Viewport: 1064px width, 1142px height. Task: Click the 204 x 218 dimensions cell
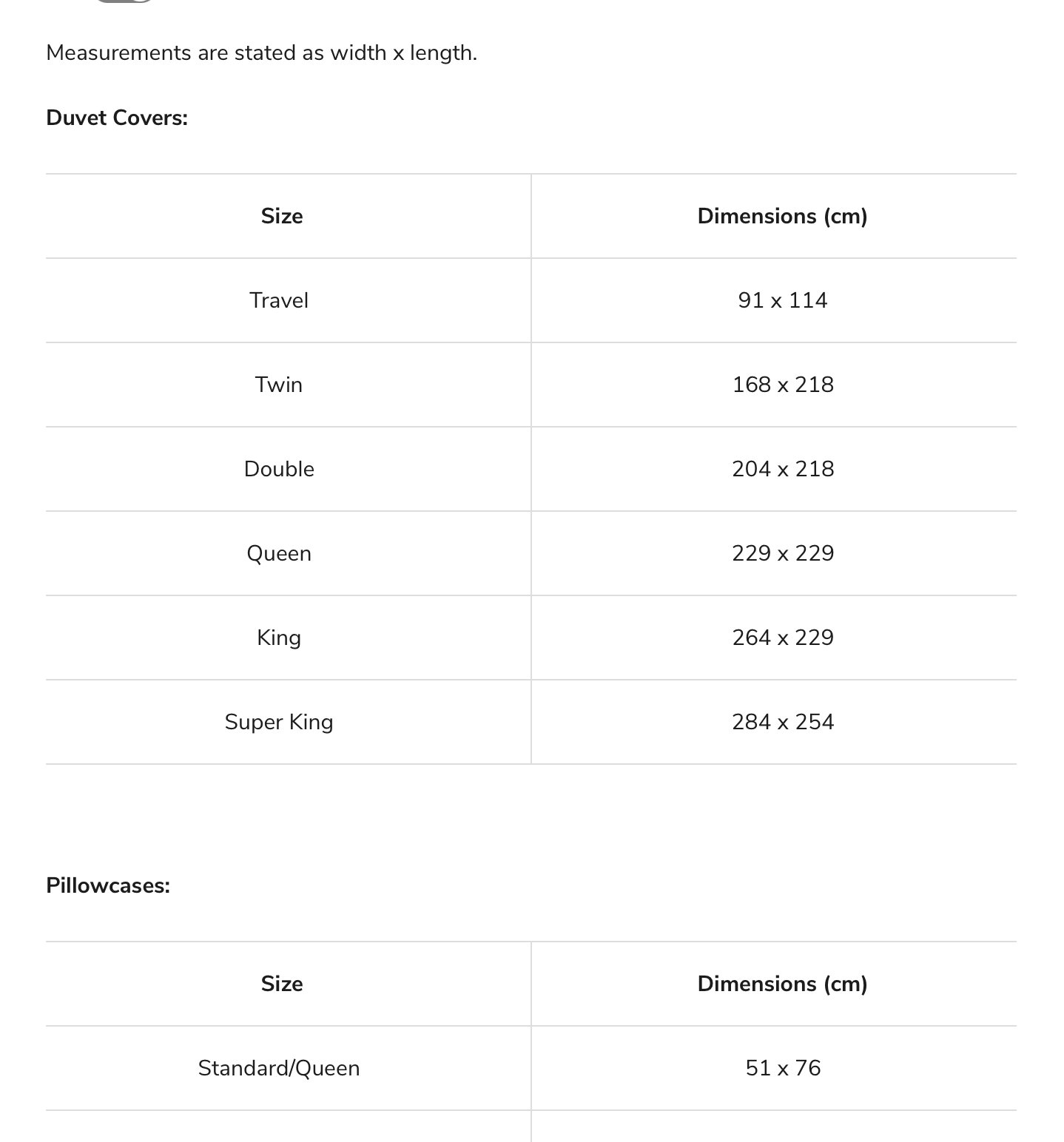782,469
